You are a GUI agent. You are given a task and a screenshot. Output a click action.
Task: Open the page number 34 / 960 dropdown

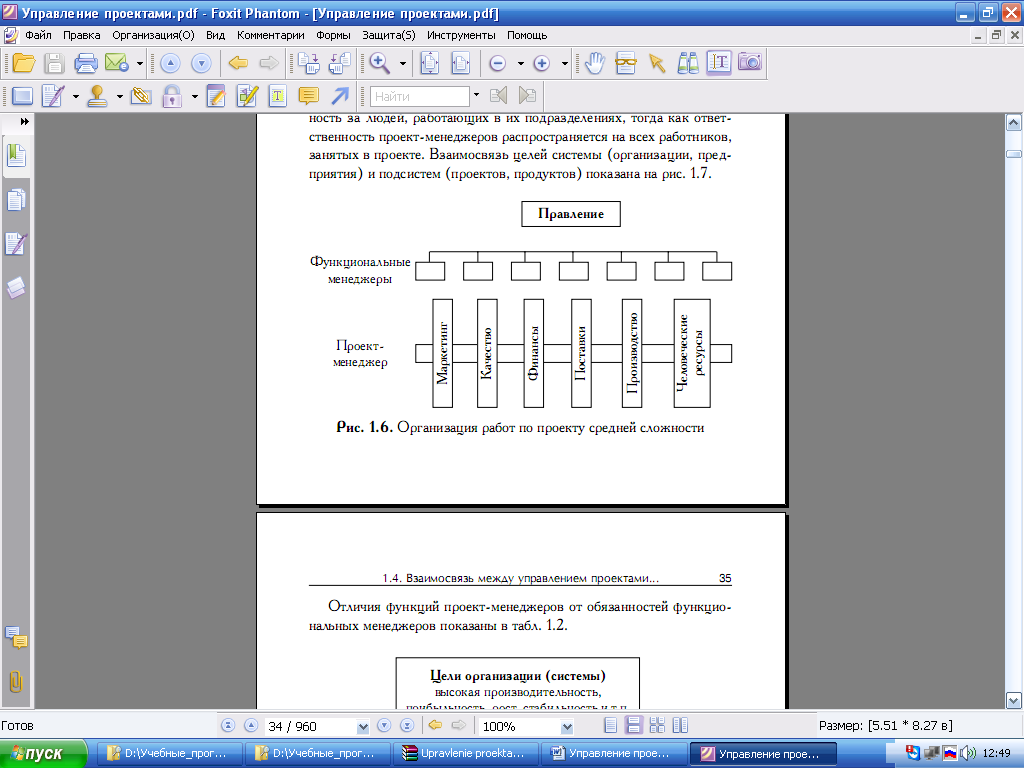[363, 726]
